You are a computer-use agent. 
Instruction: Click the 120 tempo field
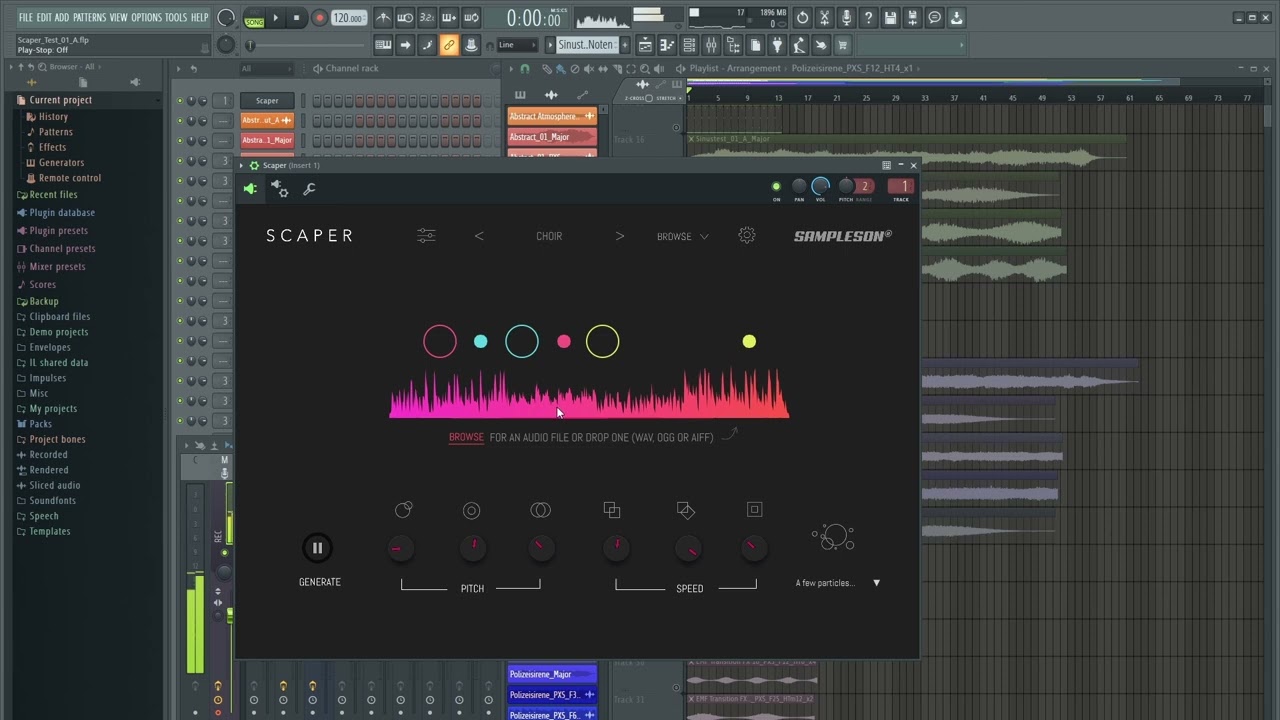click(348, 18)
